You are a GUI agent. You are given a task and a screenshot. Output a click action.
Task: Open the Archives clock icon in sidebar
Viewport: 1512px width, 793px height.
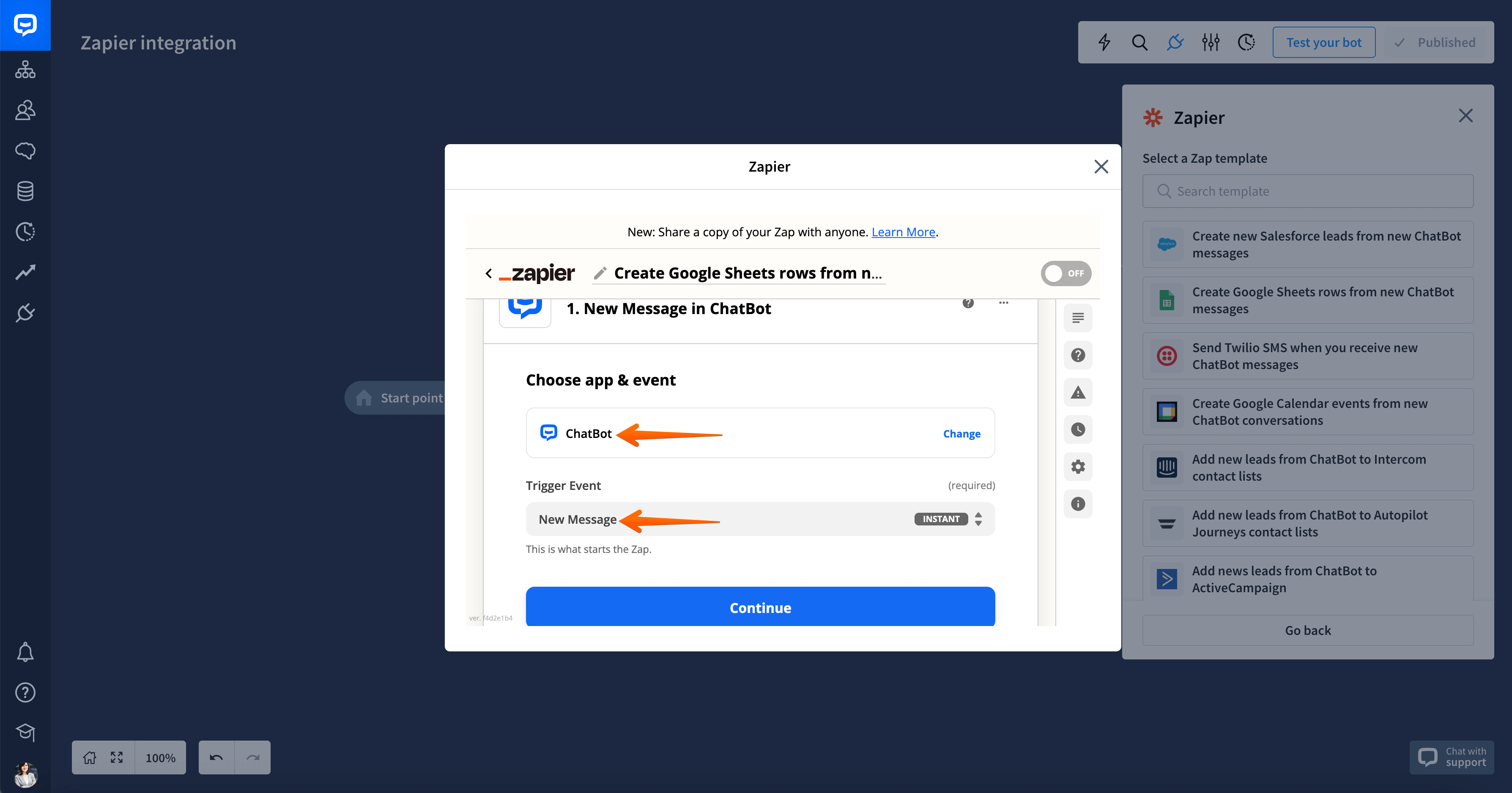coord(25,231)
